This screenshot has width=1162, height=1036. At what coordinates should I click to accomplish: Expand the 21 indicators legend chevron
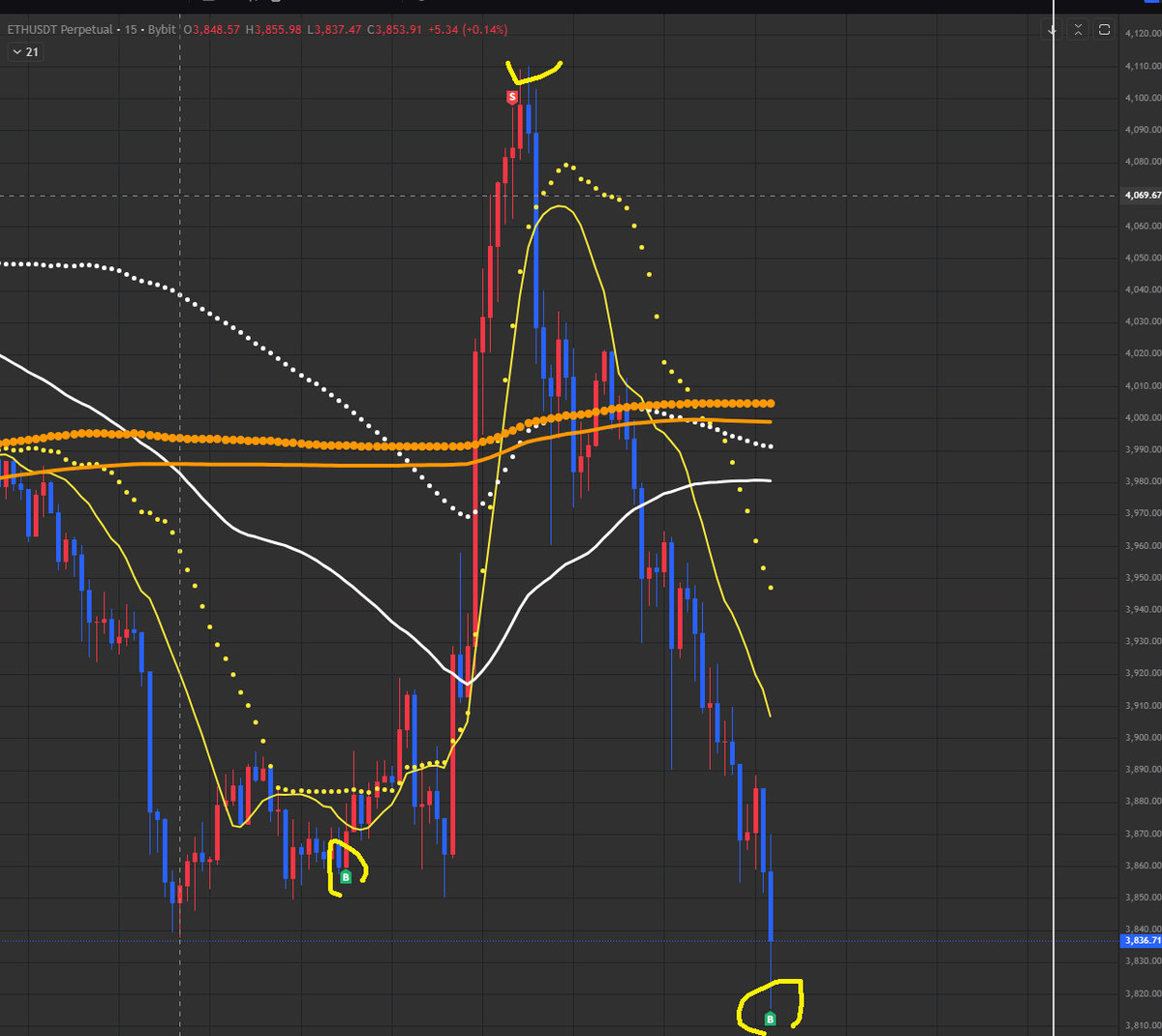[17, 51]
